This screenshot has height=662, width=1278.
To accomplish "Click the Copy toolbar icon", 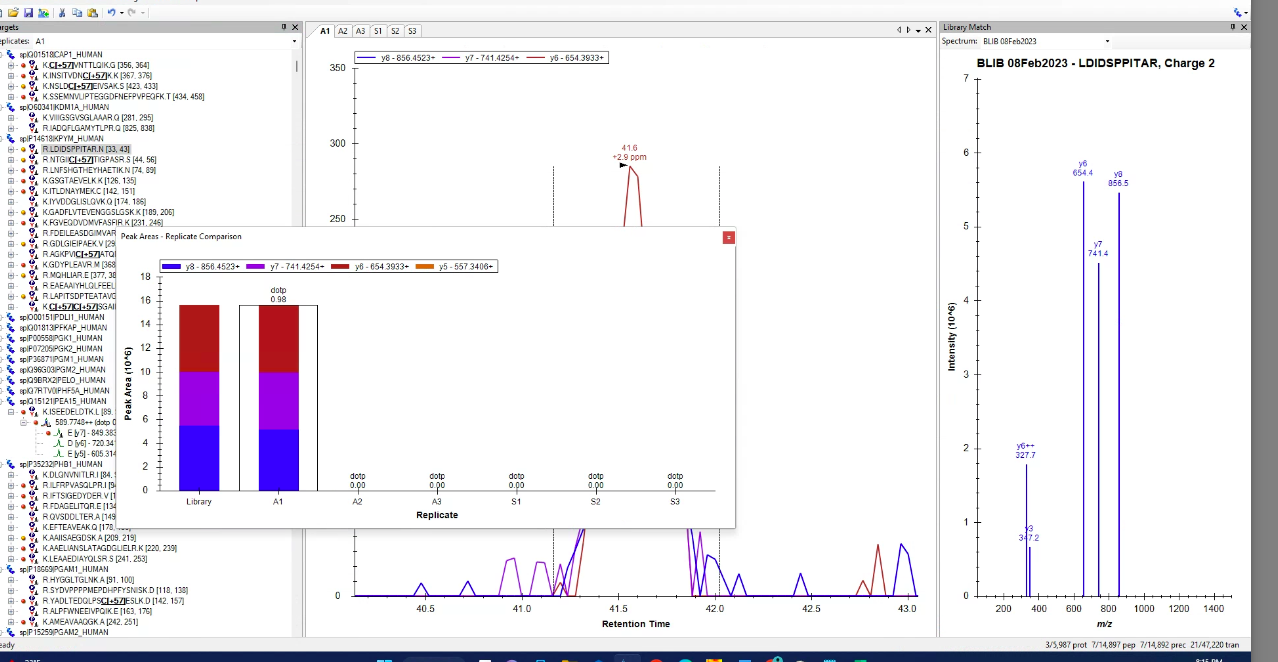I will 77,12.
